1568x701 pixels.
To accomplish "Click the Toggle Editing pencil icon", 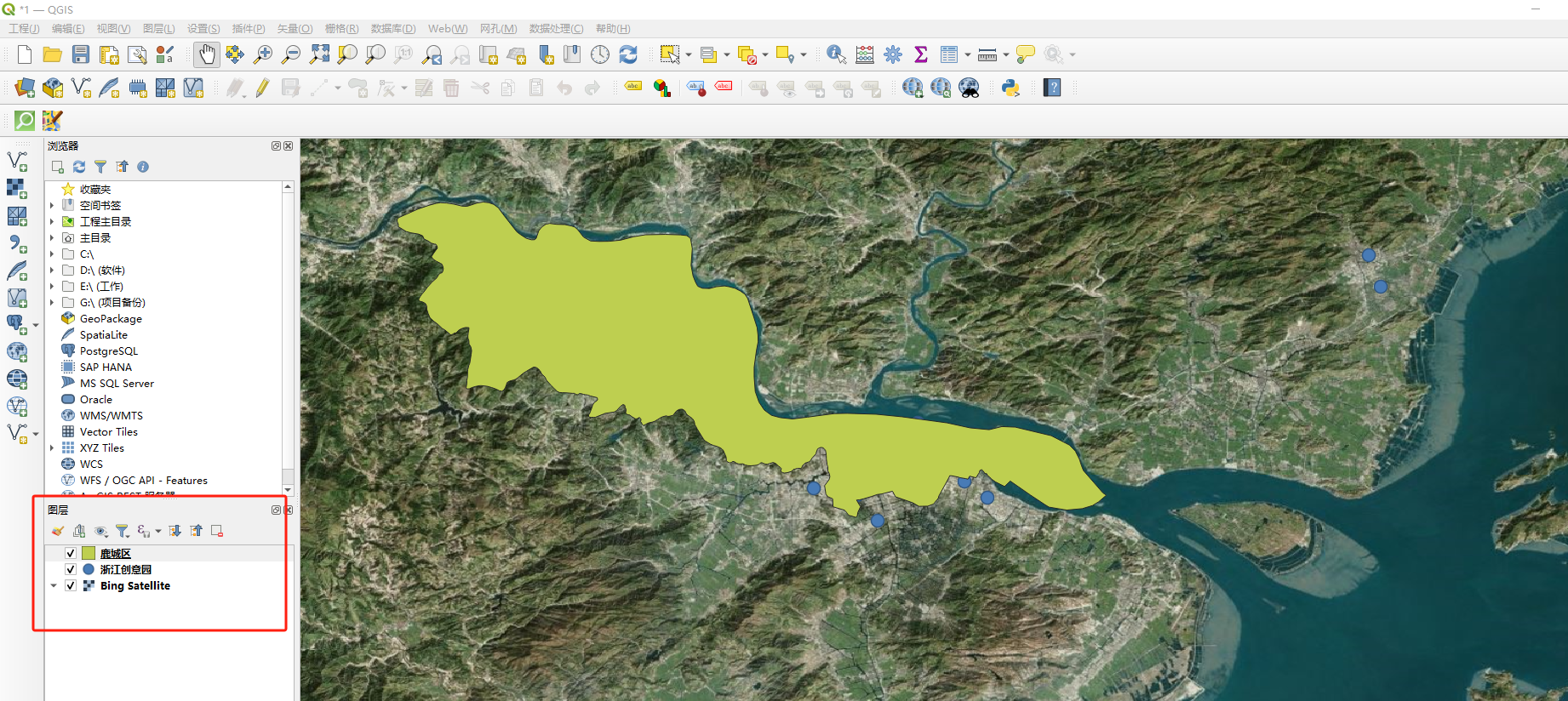I will [x=262, y=88].
